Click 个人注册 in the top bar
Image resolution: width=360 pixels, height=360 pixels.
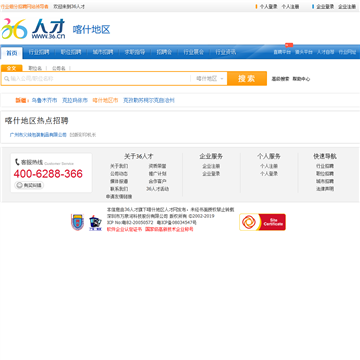click(x=290, y=6)
